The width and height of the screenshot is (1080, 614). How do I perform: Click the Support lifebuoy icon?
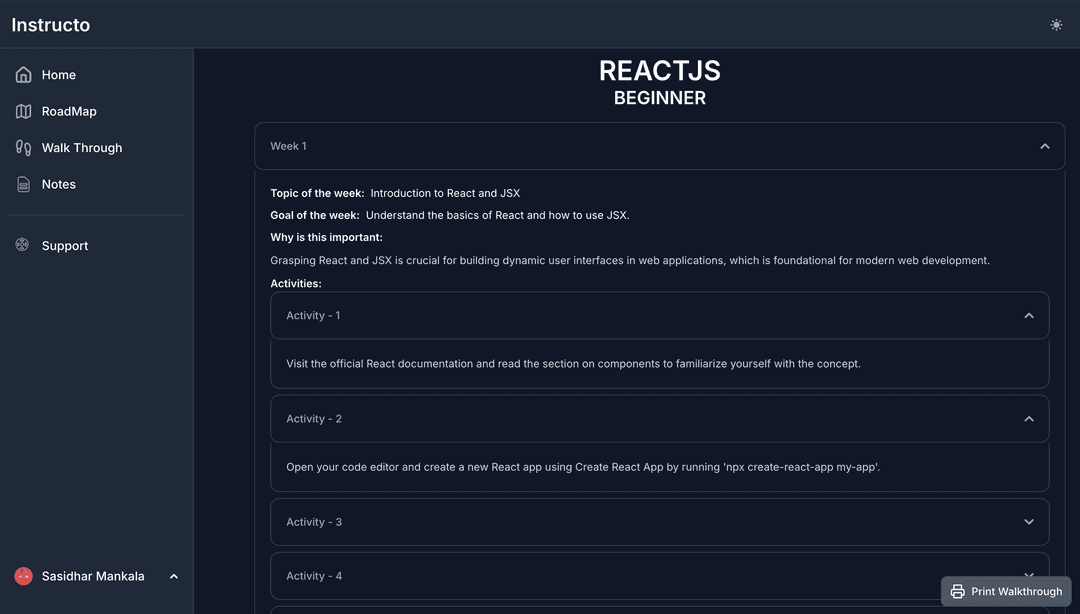tap(22, 245)
